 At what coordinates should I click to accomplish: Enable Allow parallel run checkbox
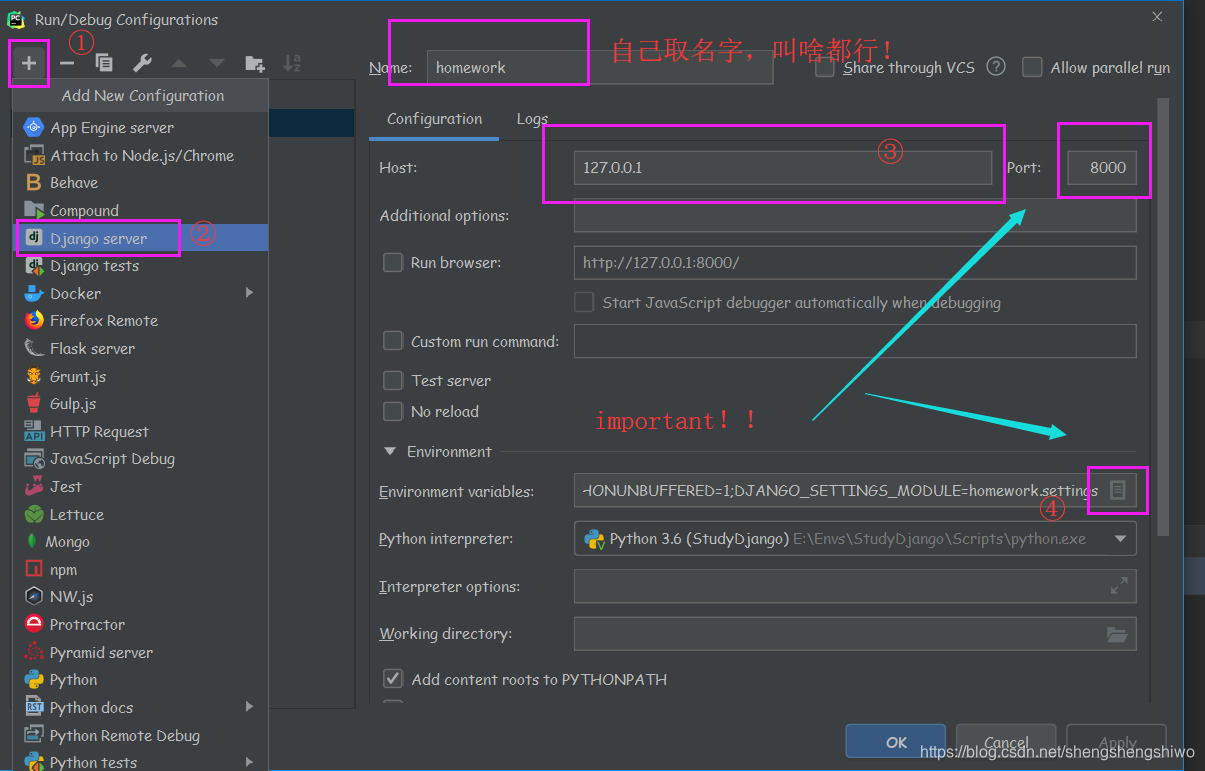(1032, 67)
